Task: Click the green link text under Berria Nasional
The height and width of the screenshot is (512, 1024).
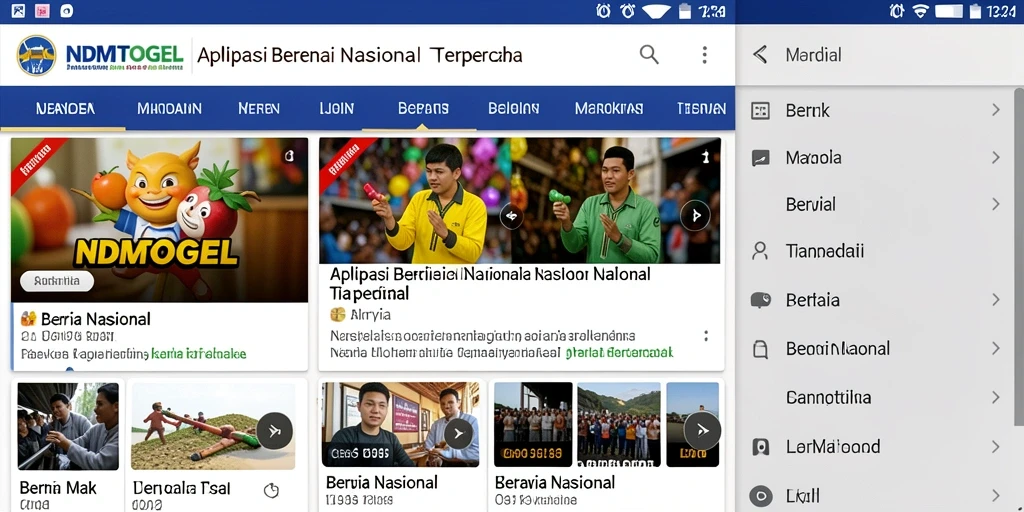Action: 199,354
